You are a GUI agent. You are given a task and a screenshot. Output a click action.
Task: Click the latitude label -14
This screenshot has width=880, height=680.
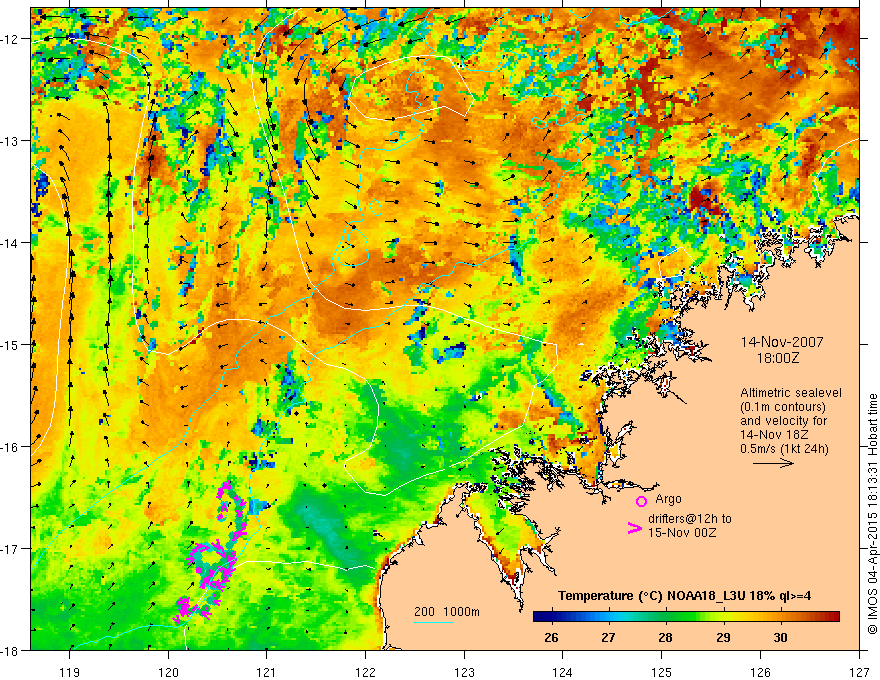point(11,243)
